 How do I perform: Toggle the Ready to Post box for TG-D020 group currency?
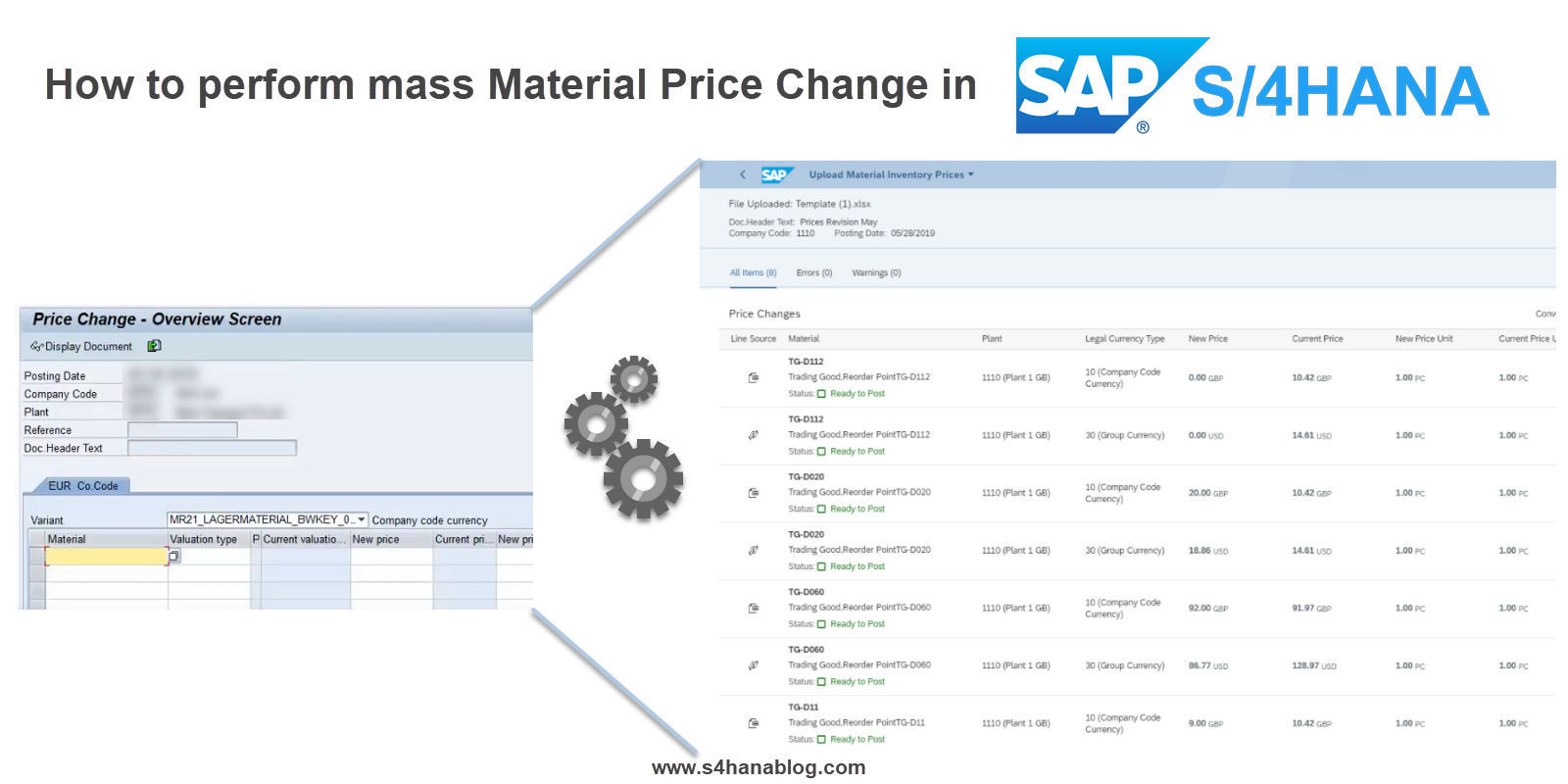(x=821, y=566)
